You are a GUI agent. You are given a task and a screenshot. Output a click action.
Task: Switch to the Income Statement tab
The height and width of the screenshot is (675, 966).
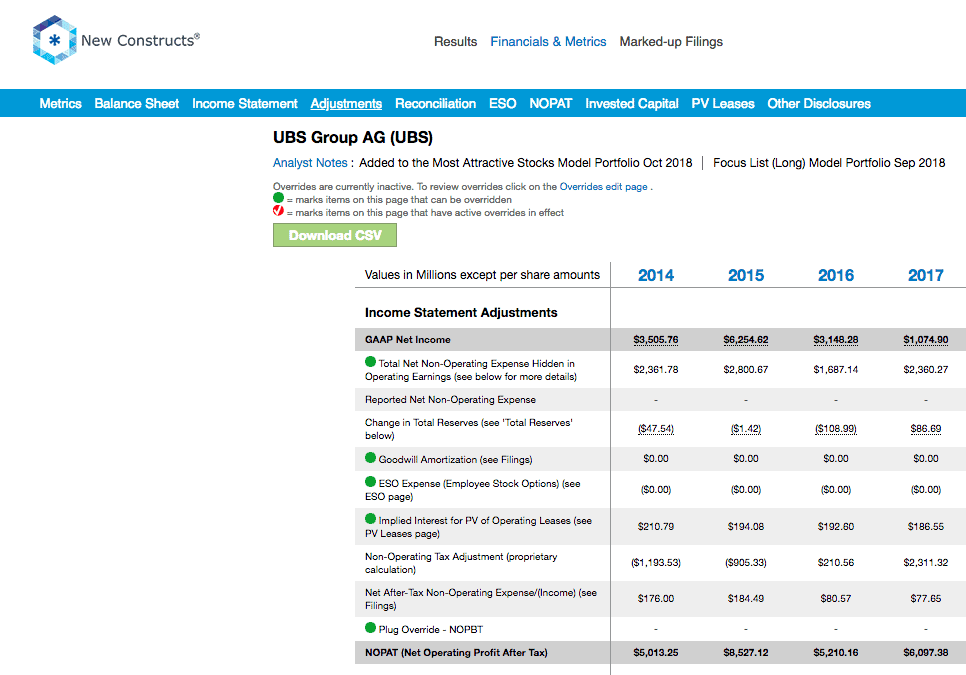pyautogui.click(x=245, y=103)
